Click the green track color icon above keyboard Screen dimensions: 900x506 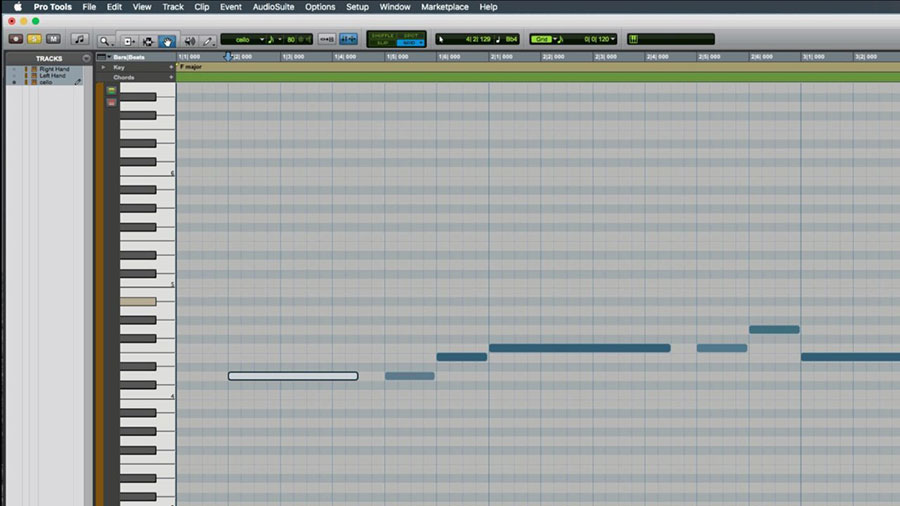pyautogui.click(x=111, y=91)
